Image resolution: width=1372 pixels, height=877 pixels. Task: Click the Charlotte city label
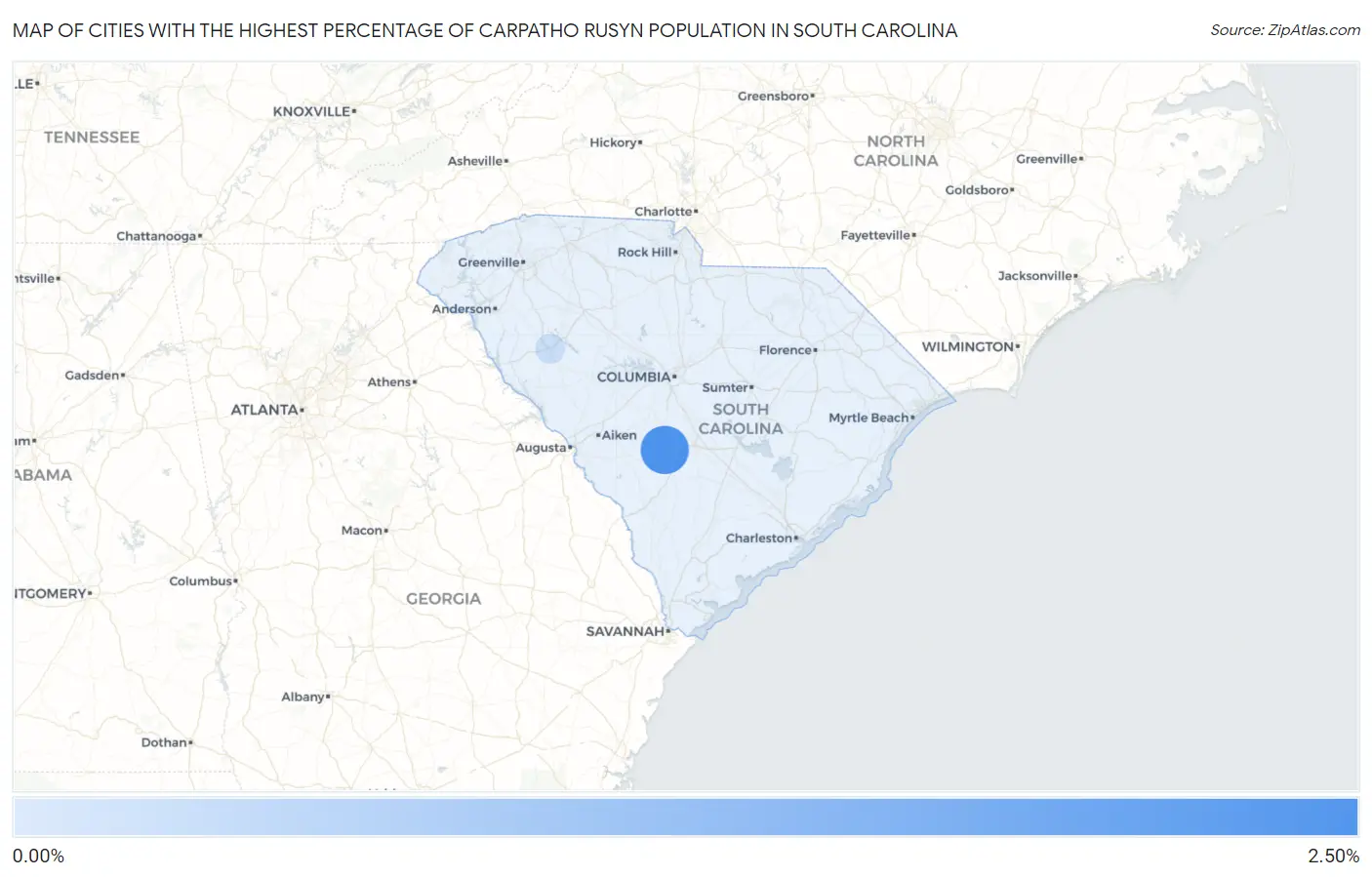coord(664,212)
